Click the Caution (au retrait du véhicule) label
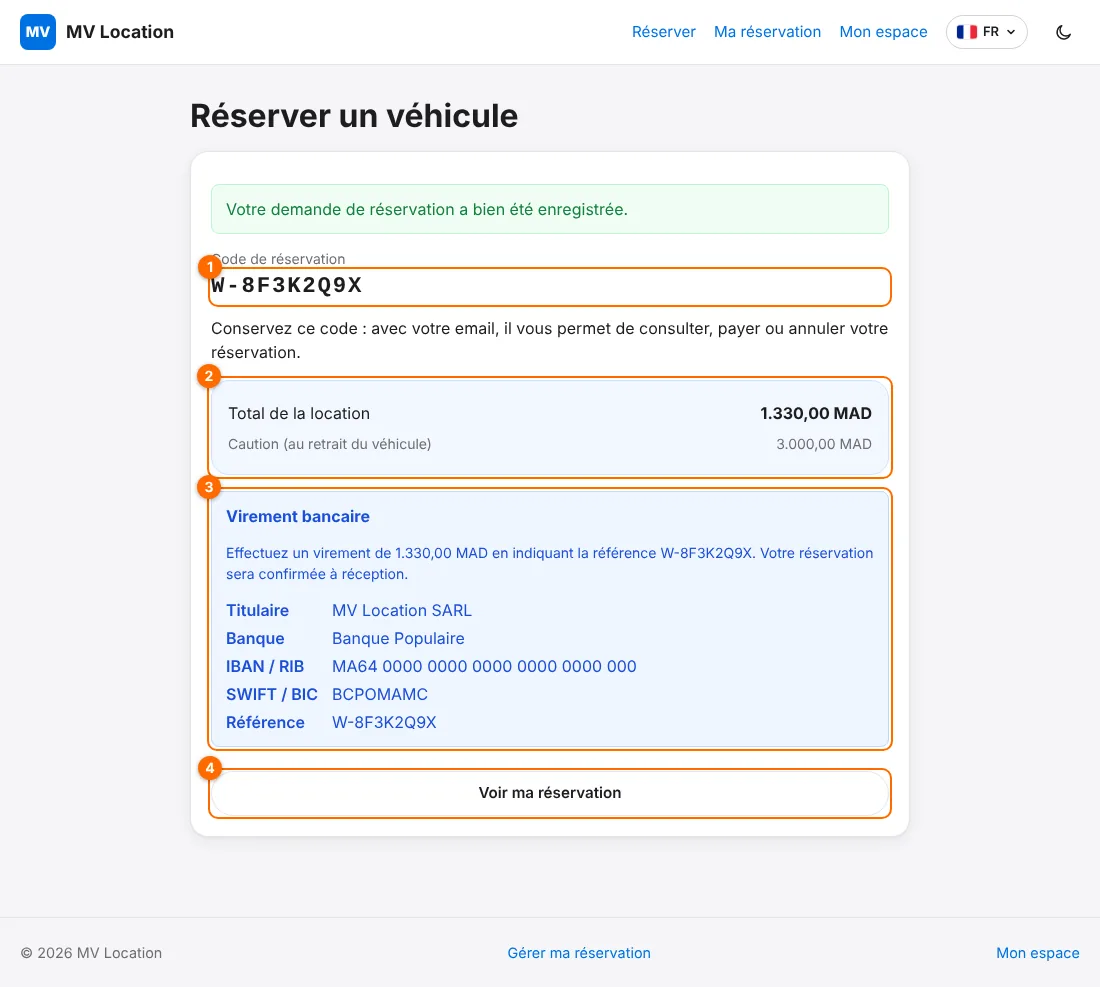Screen dimensions: 1100x987 tap(330, 444)
